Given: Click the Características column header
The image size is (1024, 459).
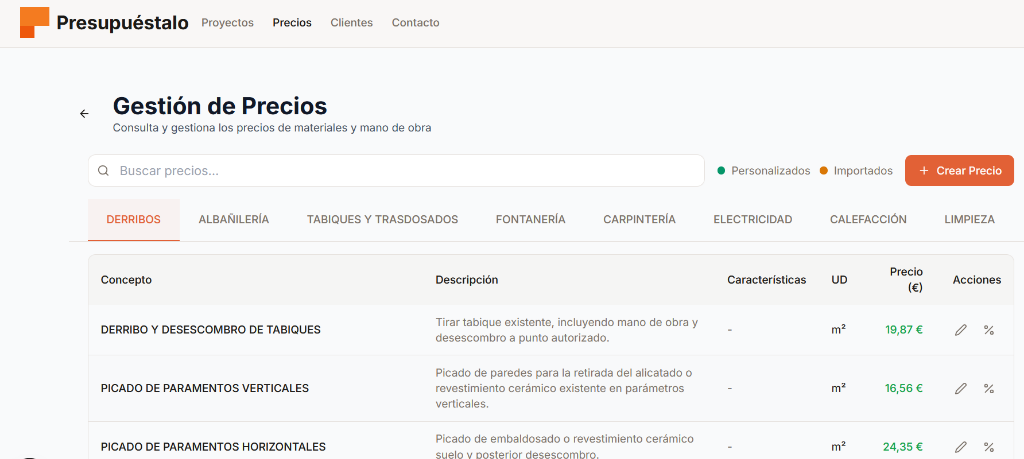Looking at the screenshot, I should click(x=767, y=279).
